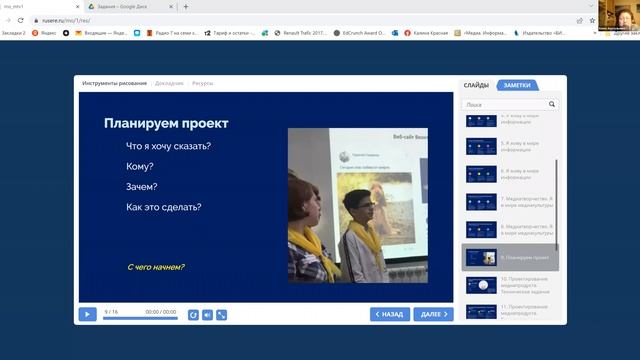Open slide 7 Медиатворчество in the list
This screenshot has width=640, height=360.
(x=510, y=202)
